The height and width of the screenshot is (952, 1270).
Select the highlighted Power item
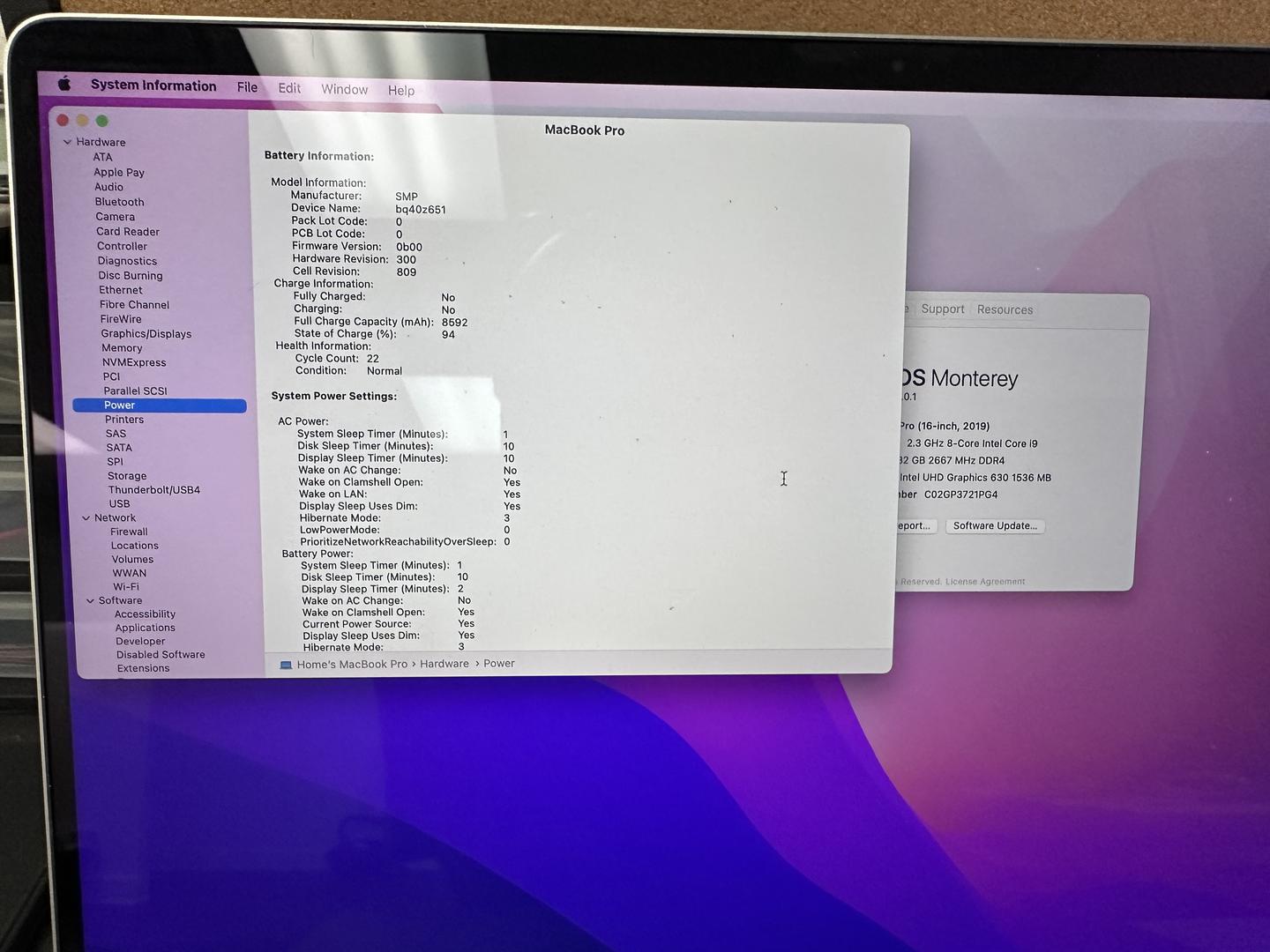160,405
